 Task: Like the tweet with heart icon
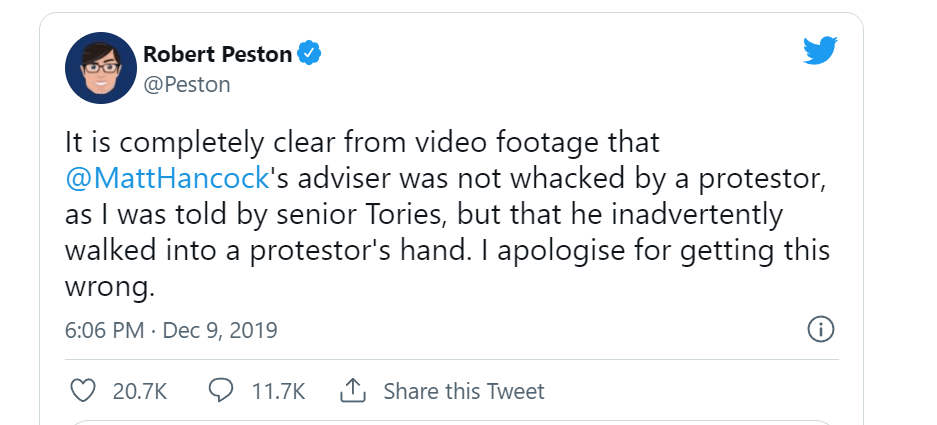click(x=83, y=390)
